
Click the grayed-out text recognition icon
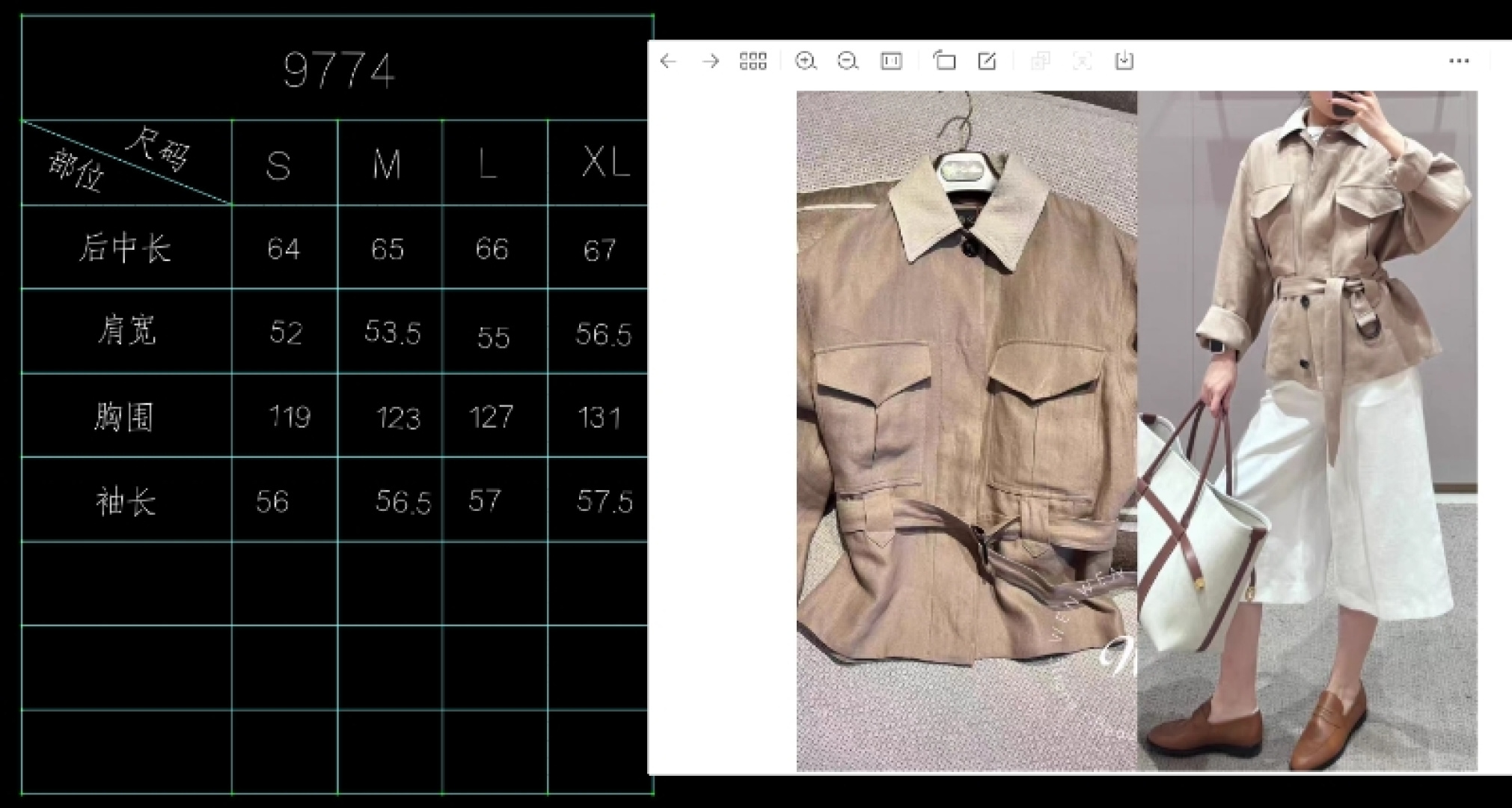(x=1082, y=61)
